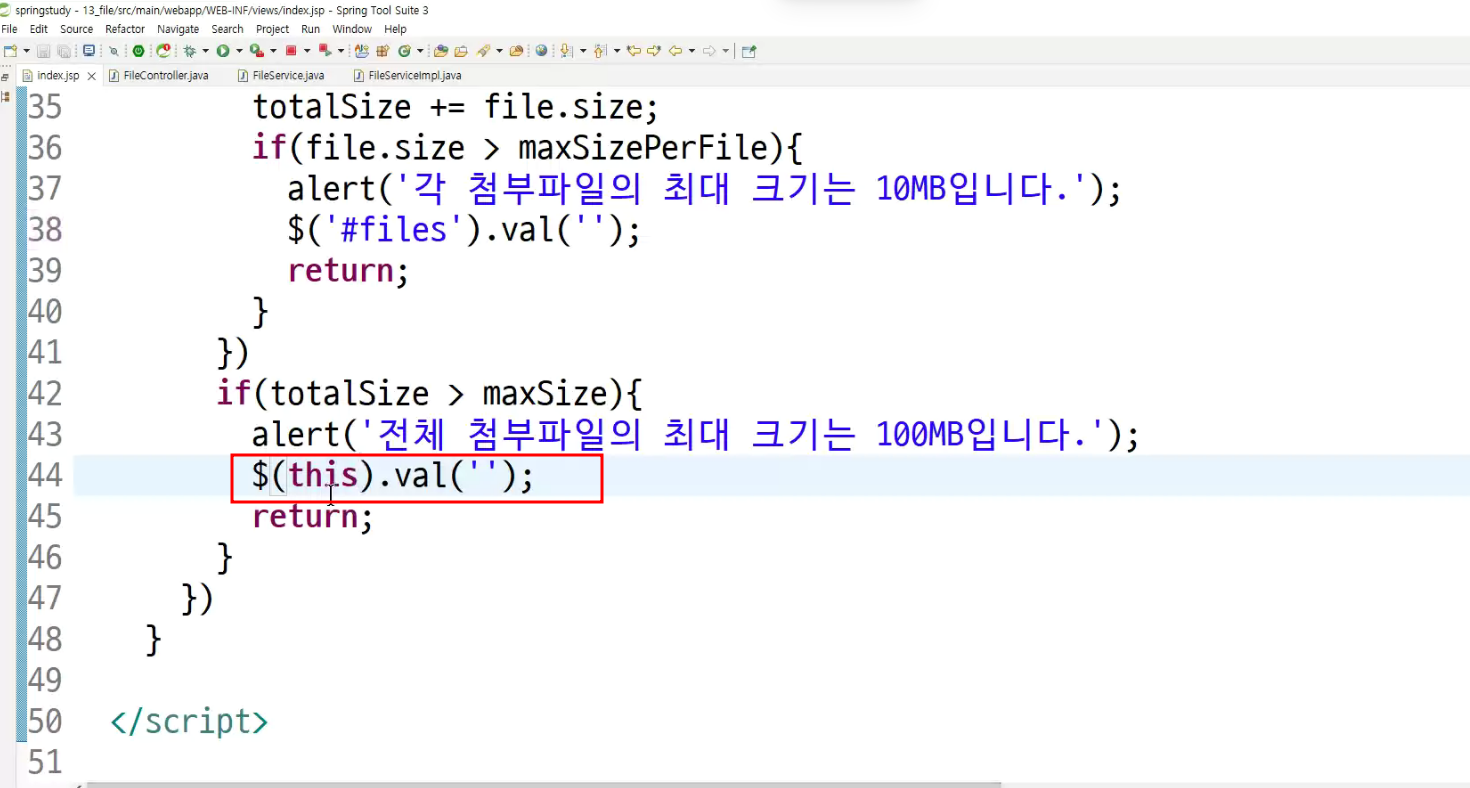This screenshot has width=1470, height=788.
Task: Toggle Skip All Breakpoints icon
Action: [114, 50]
